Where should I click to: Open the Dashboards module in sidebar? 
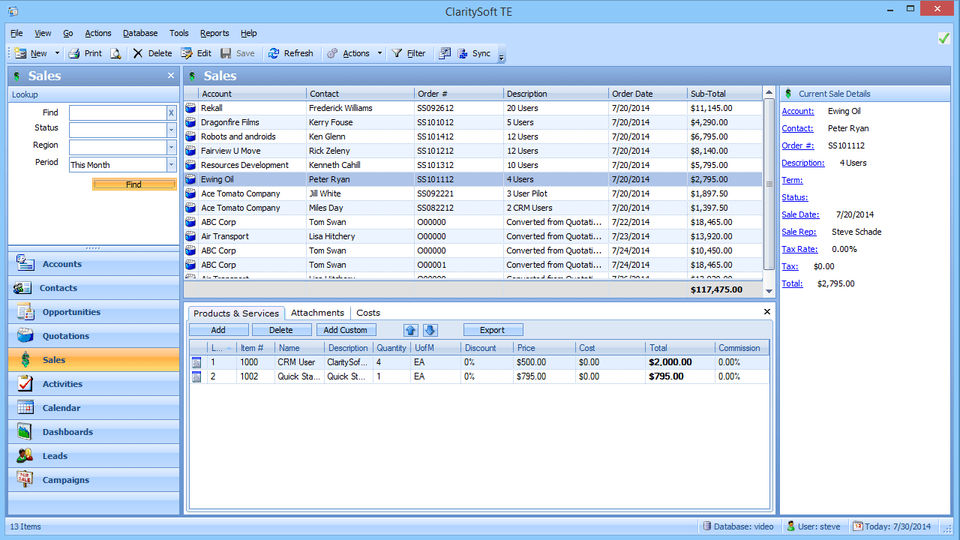click(x=67, y=432)
